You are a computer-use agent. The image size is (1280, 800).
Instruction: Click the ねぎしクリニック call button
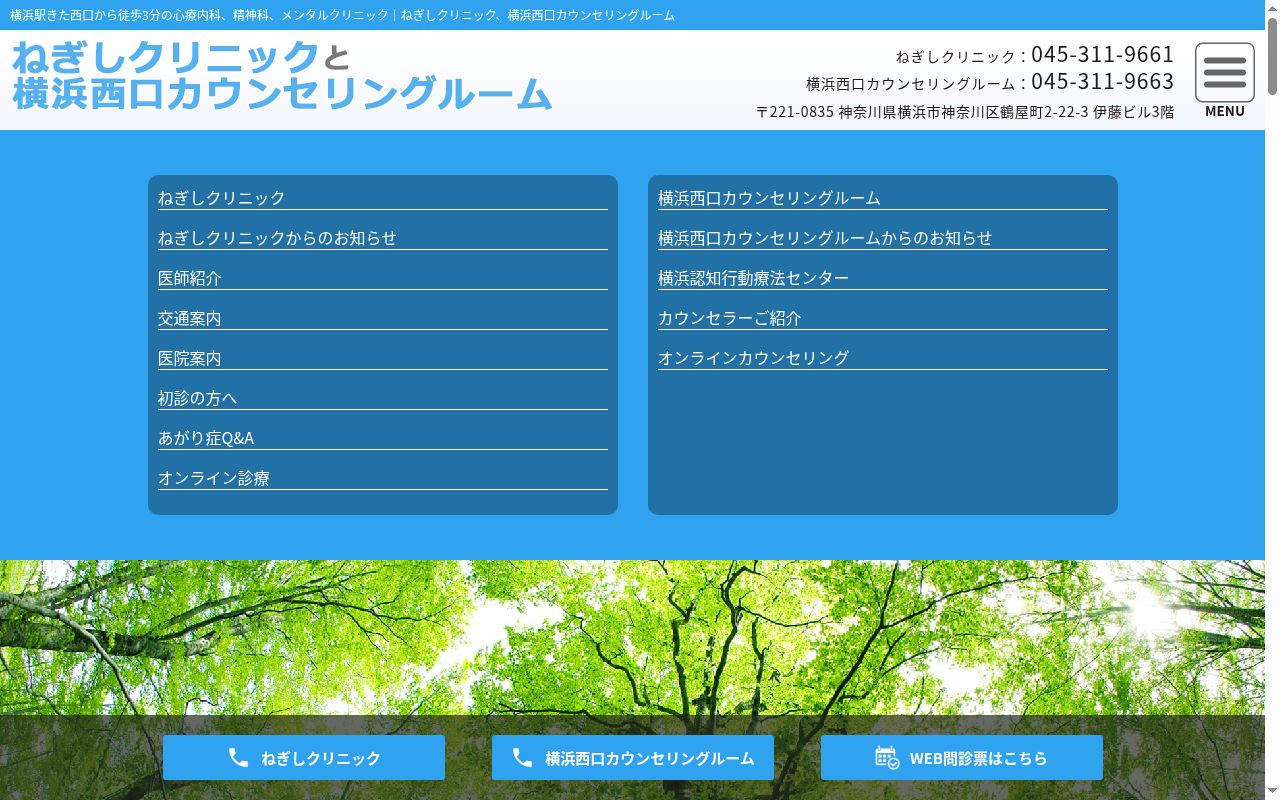[x=304, y=758]
